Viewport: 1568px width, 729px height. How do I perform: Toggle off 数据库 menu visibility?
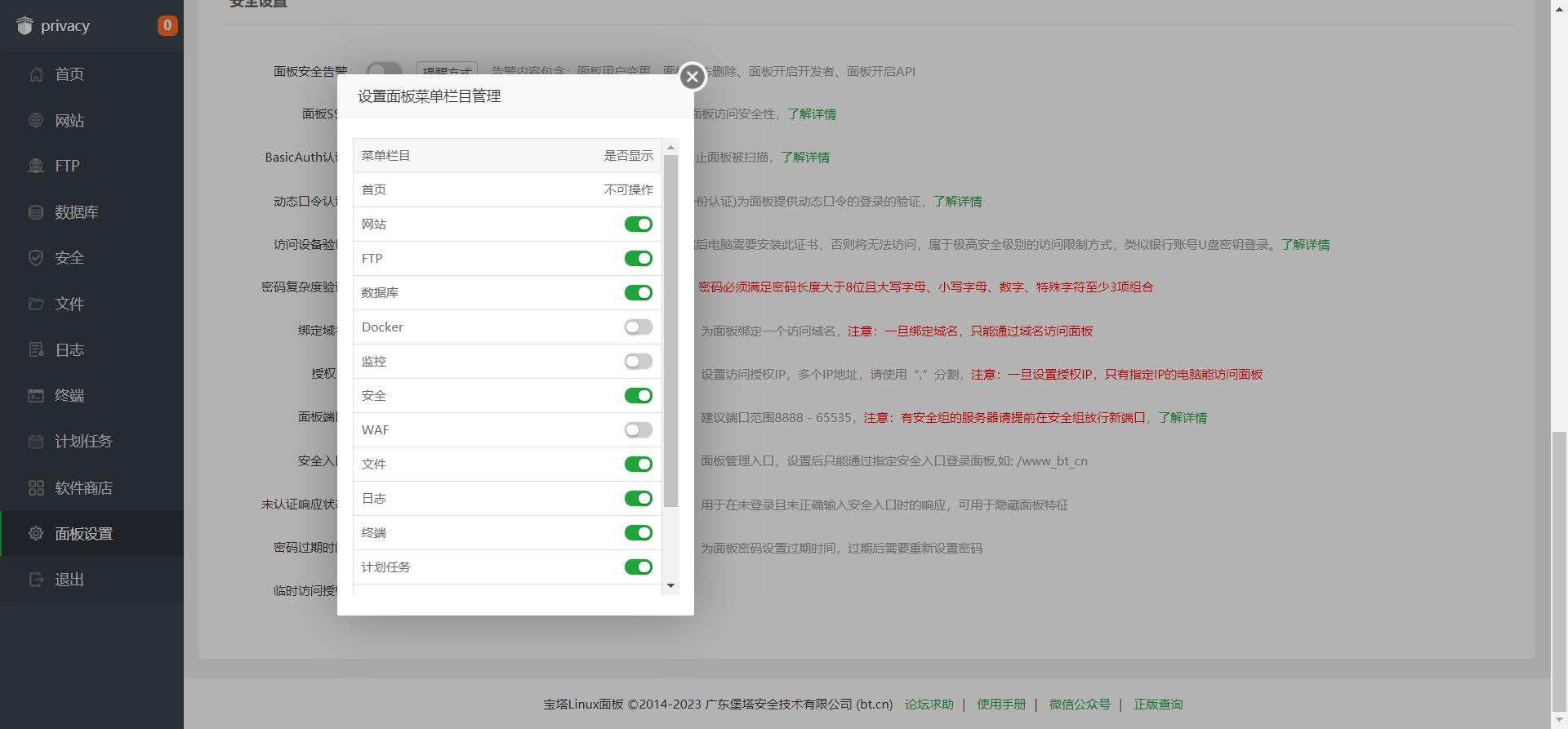[639, 292]
